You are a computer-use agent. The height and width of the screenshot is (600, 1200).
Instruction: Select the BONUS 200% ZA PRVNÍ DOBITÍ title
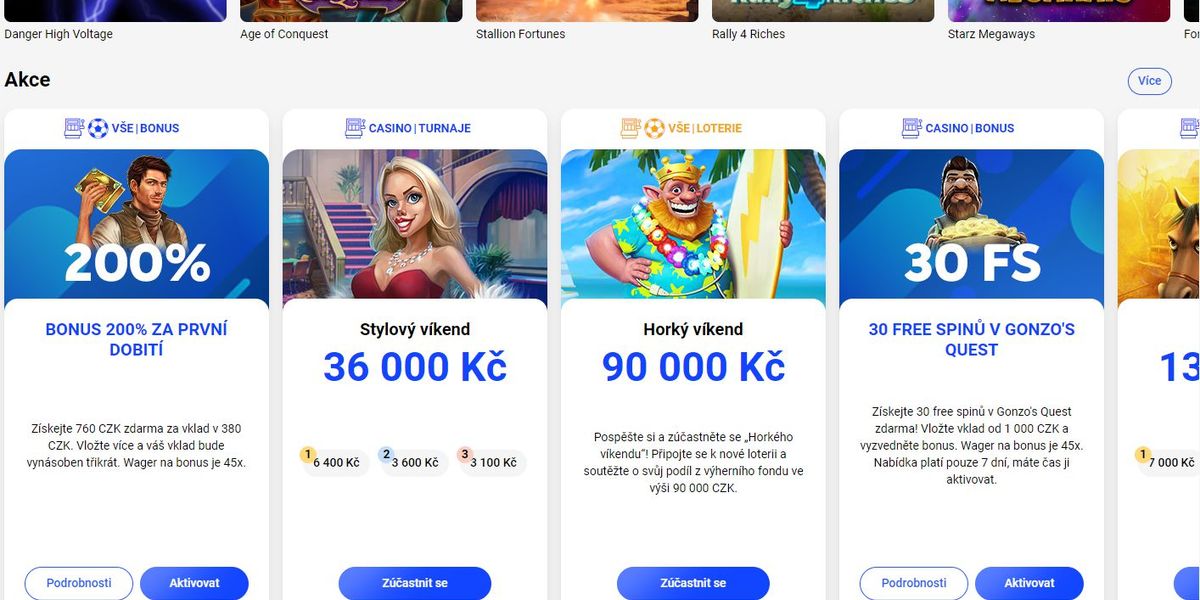pyautogui.click(x=137, y=339)
